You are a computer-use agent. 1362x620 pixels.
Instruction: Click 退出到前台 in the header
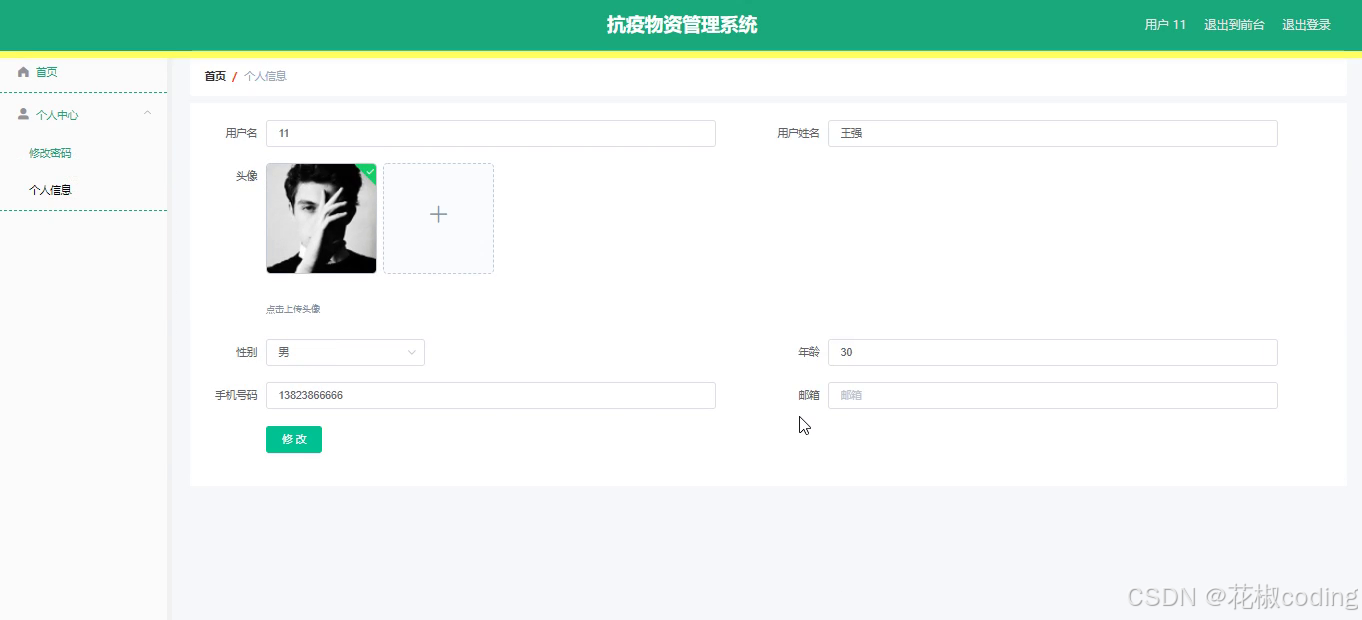(x=1234, y=24)
